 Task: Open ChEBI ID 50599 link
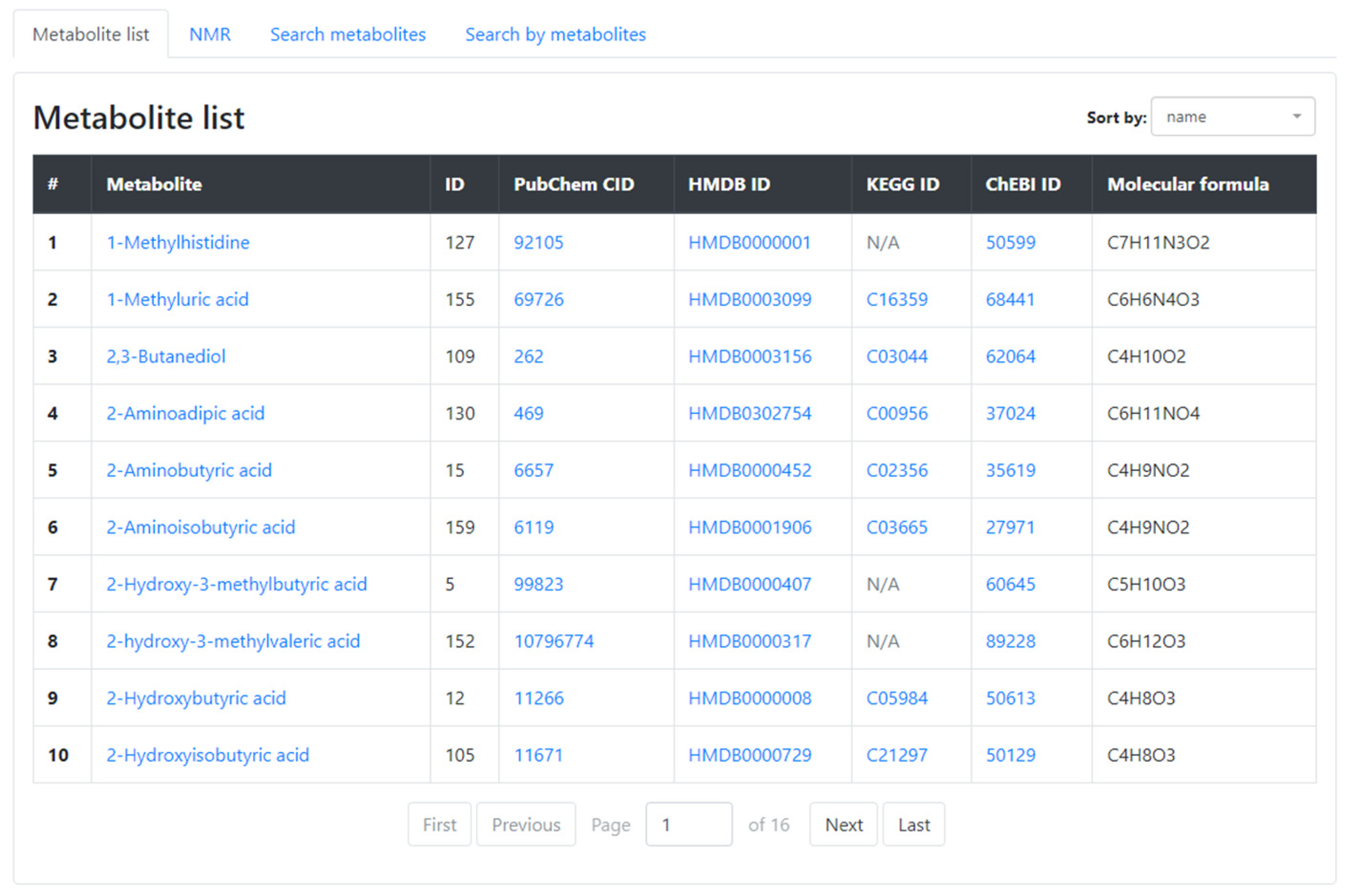point(1011,242)
